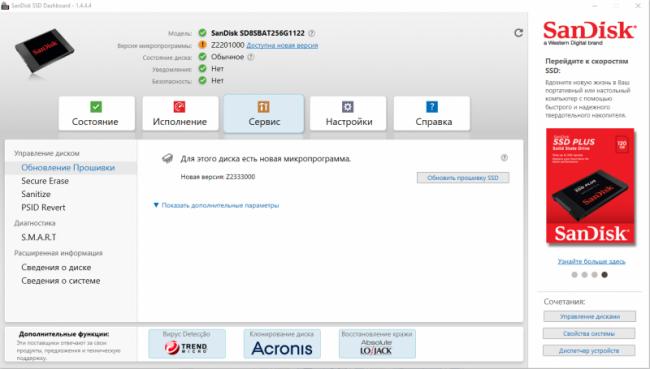Open Сведения о системе
650x369 pixels.
tap(61, 281)
